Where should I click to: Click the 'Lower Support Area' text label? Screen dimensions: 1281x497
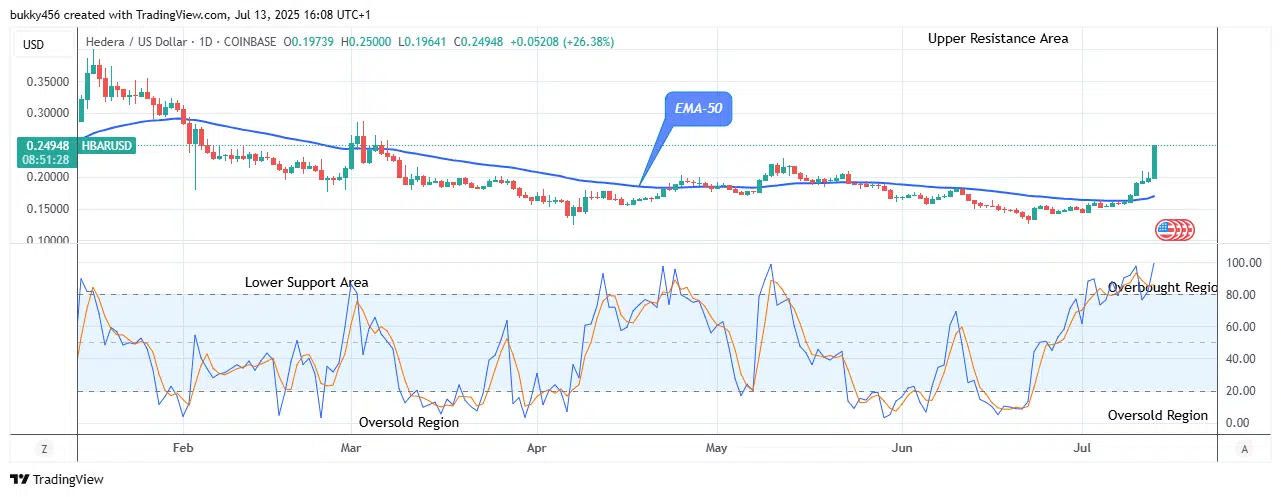coord(306,283)
